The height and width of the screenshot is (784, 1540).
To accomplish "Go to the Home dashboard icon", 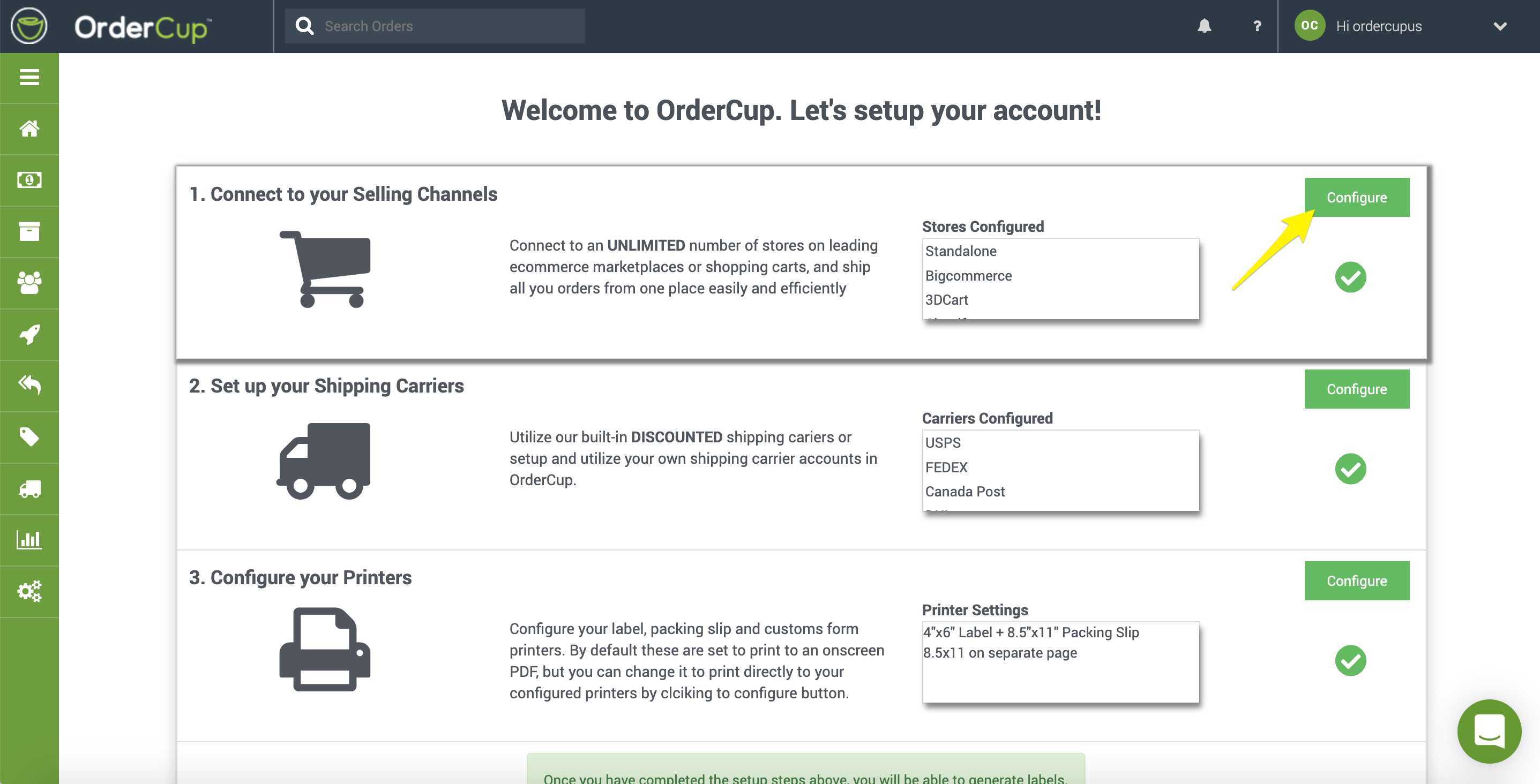I will (x=29, y=129).
